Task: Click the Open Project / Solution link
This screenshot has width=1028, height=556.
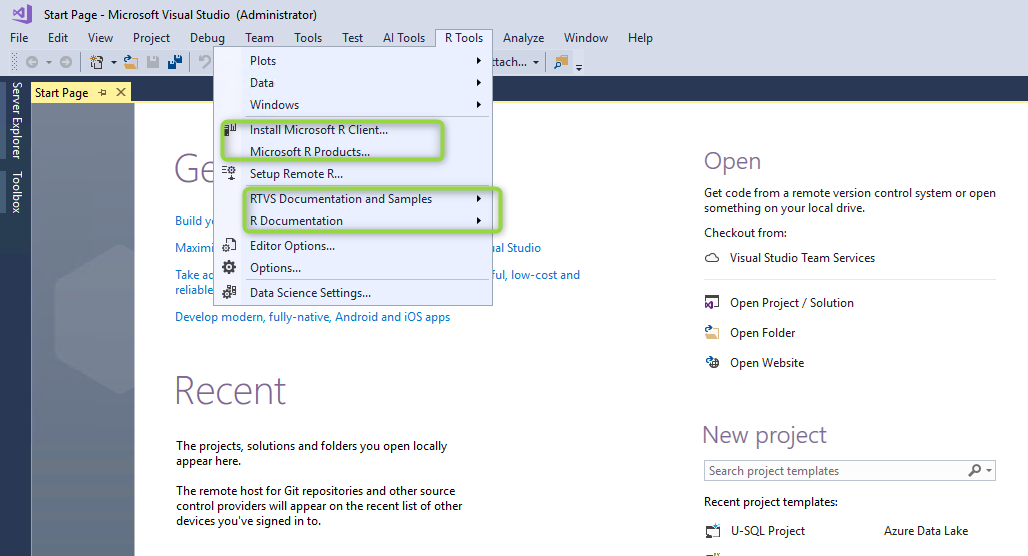Action: (x=791, y=303)
